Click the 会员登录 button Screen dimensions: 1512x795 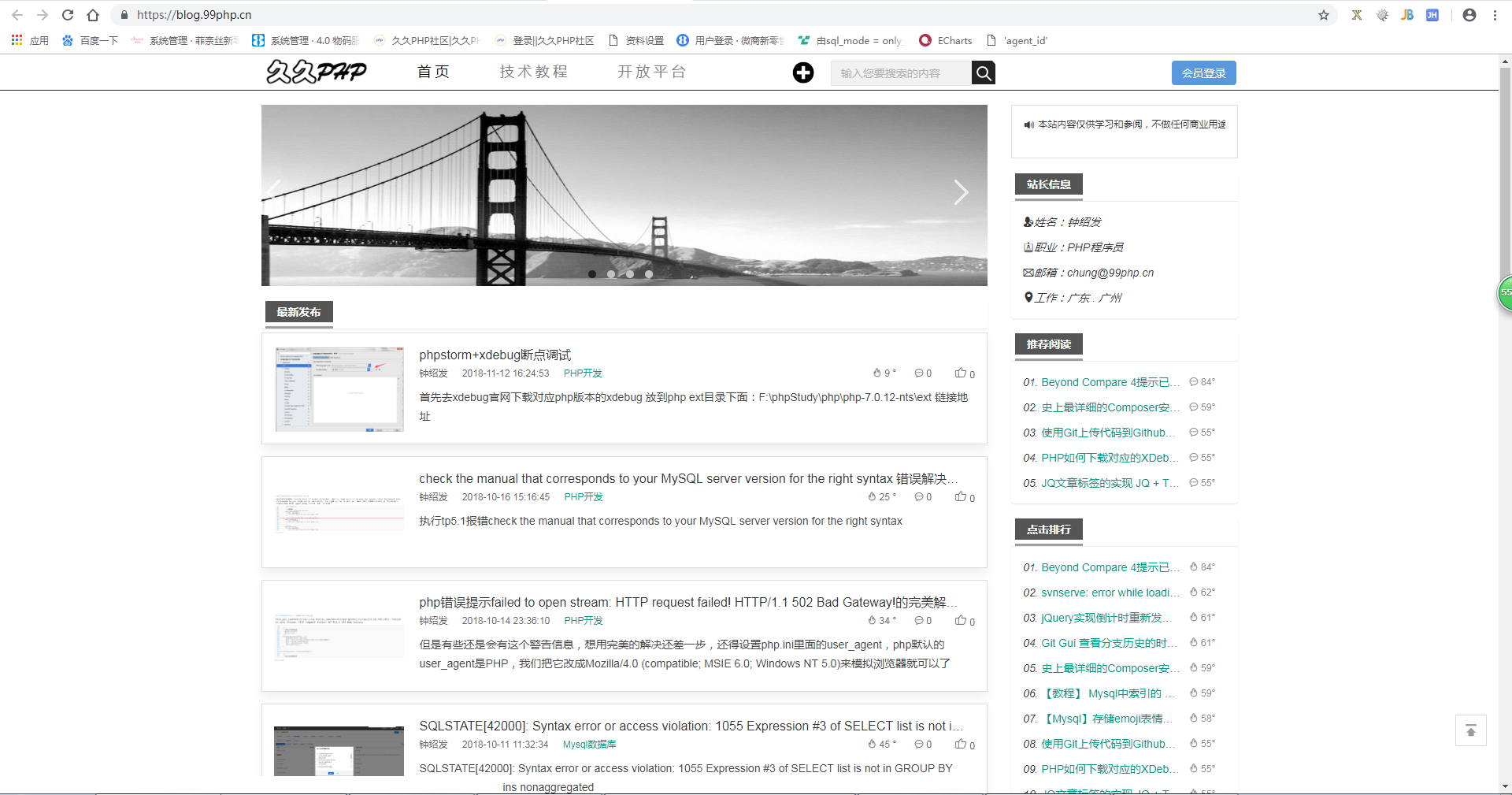1203,73
